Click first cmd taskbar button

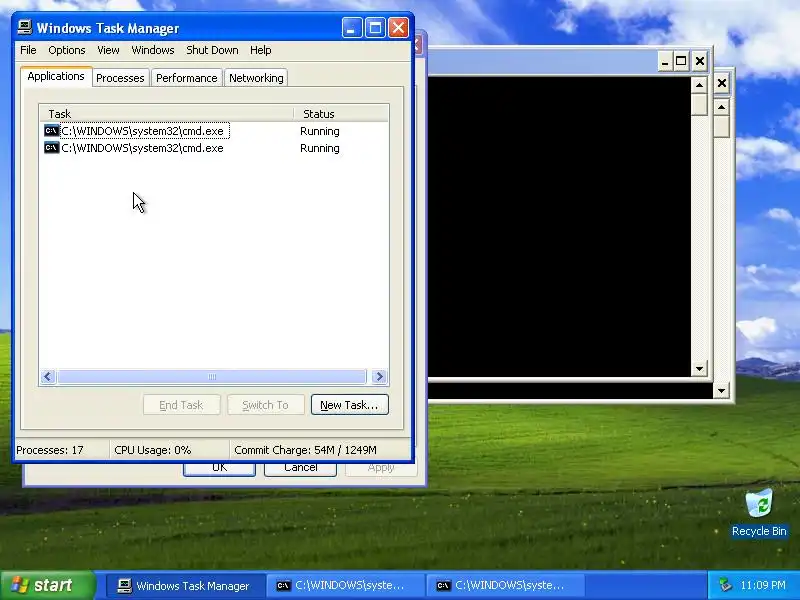pyautogui.click(x=345, y=585)
